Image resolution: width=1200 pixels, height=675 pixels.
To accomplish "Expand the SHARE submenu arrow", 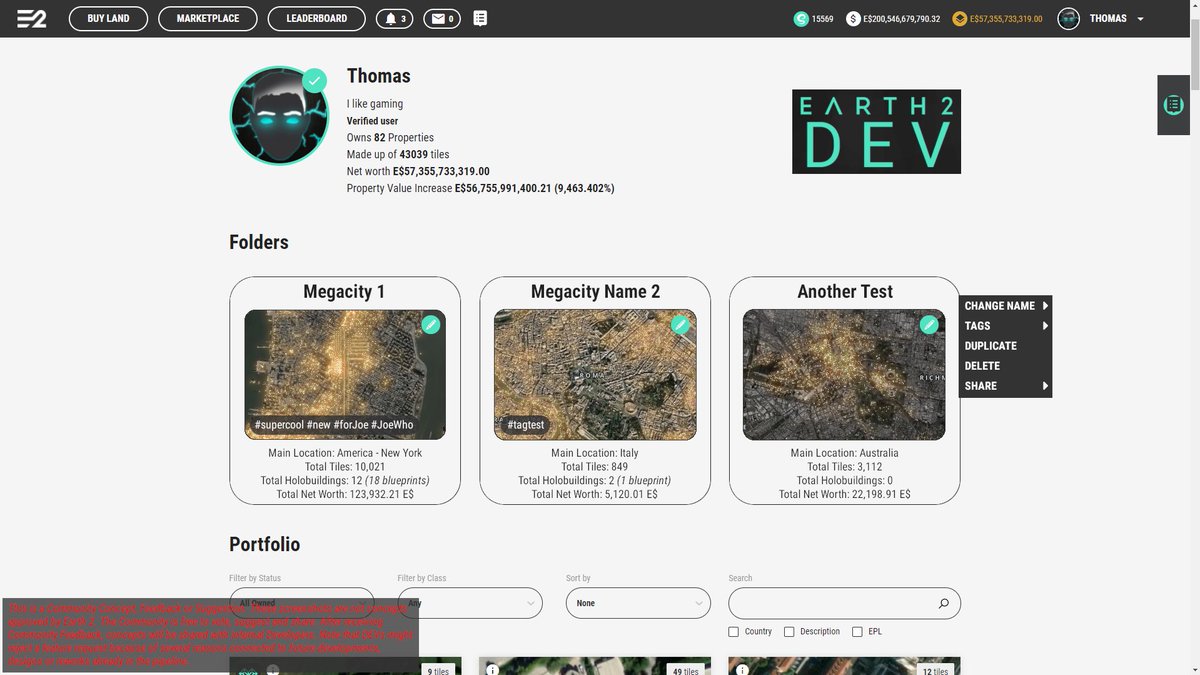I will pos(1045,386).
